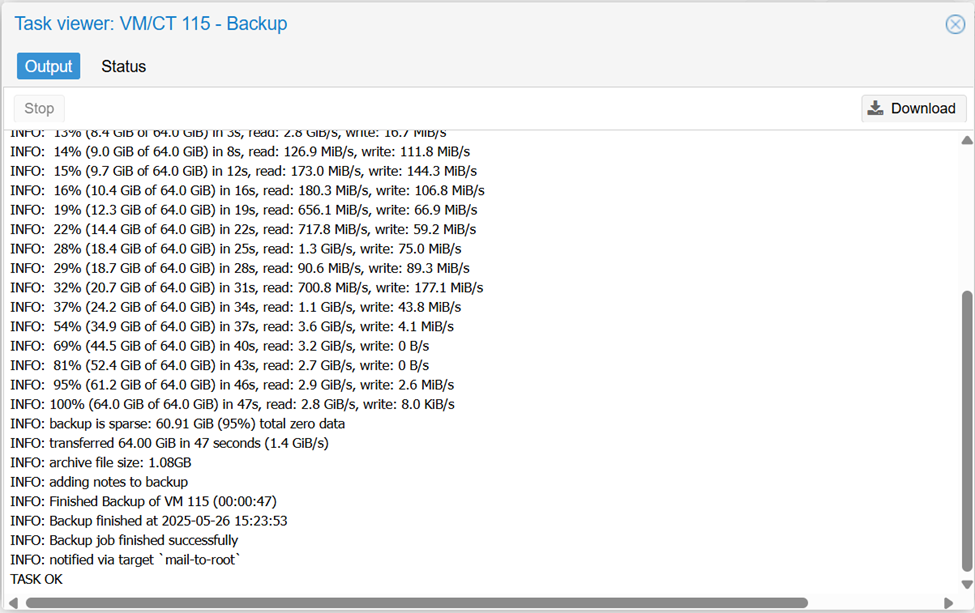
Task: Click the vertical scrollbar thumb
Action: click(966, 430)
